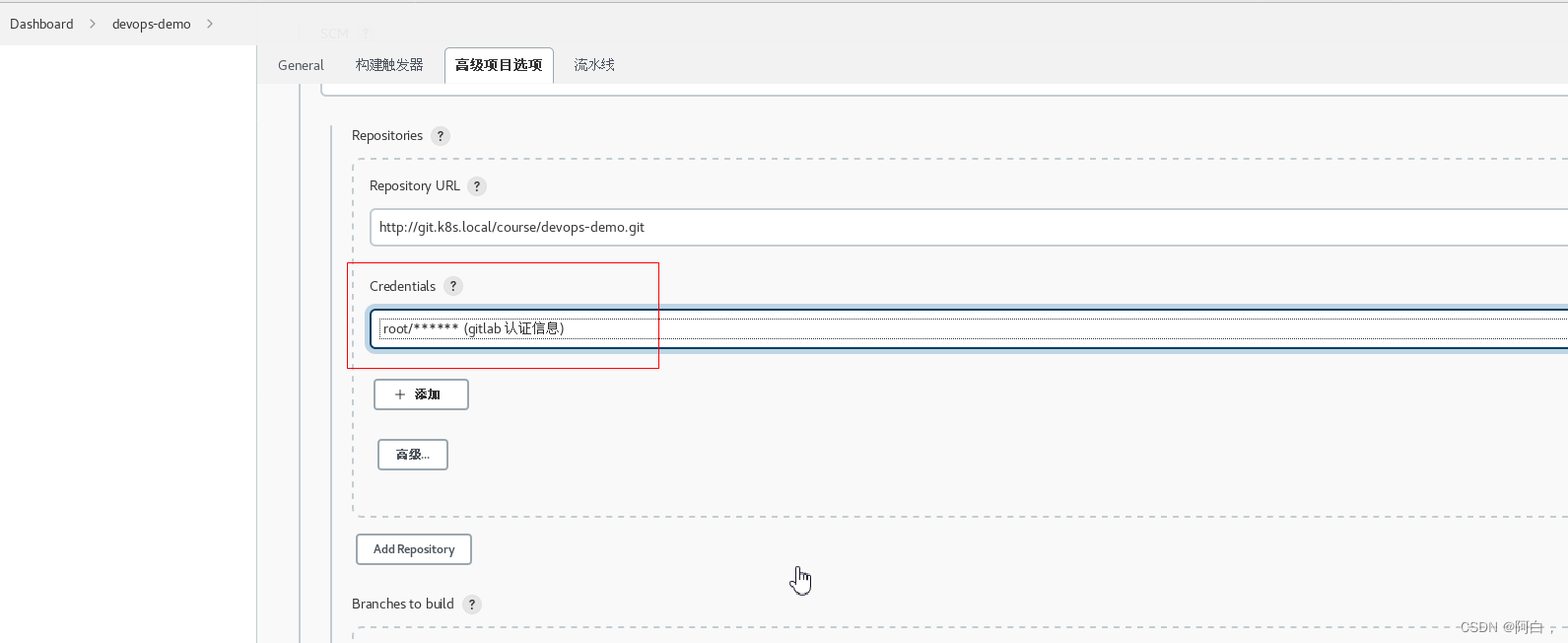The image size is (1568, 643).
Task: Click the 高级... button
Action: pos(413,455)
